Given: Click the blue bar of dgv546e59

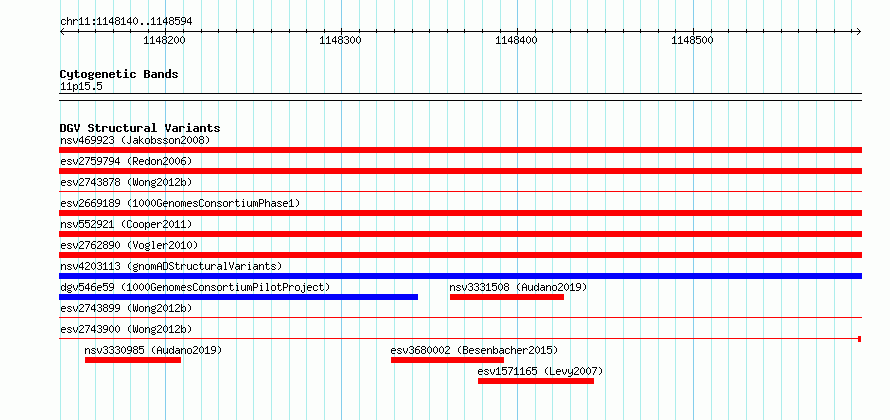Looking at the screenshot, I should tap(238, 297).
